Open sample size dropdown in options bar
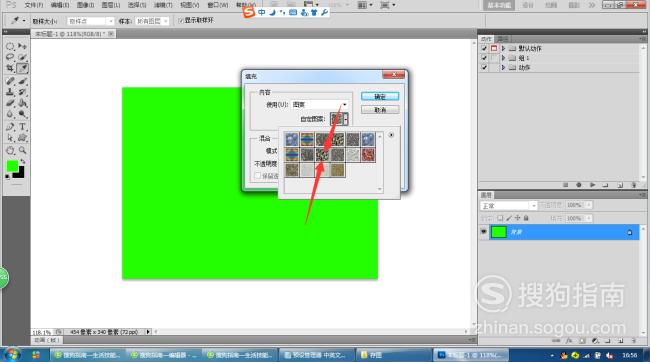Image resolution: width=650 pixels, height=362 pixels. [x=90, y=21]
